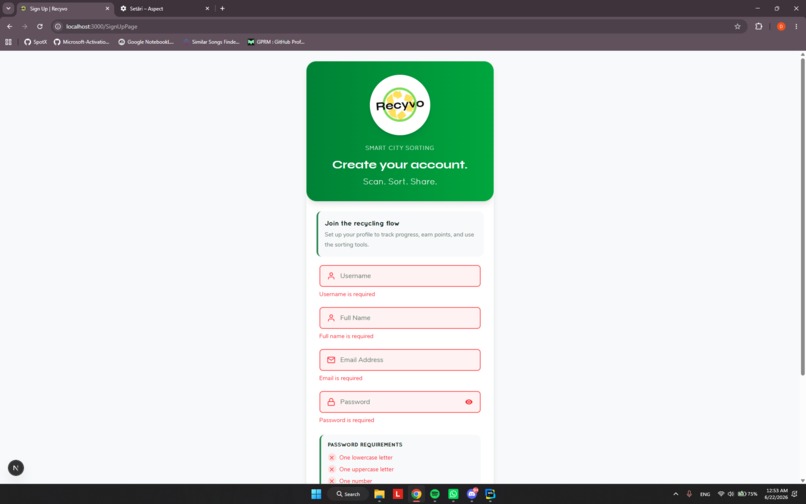The width and height of the screenshot is (806, 504).
Task: Click the X icon beside One lowercase letter
Action: 332,458
